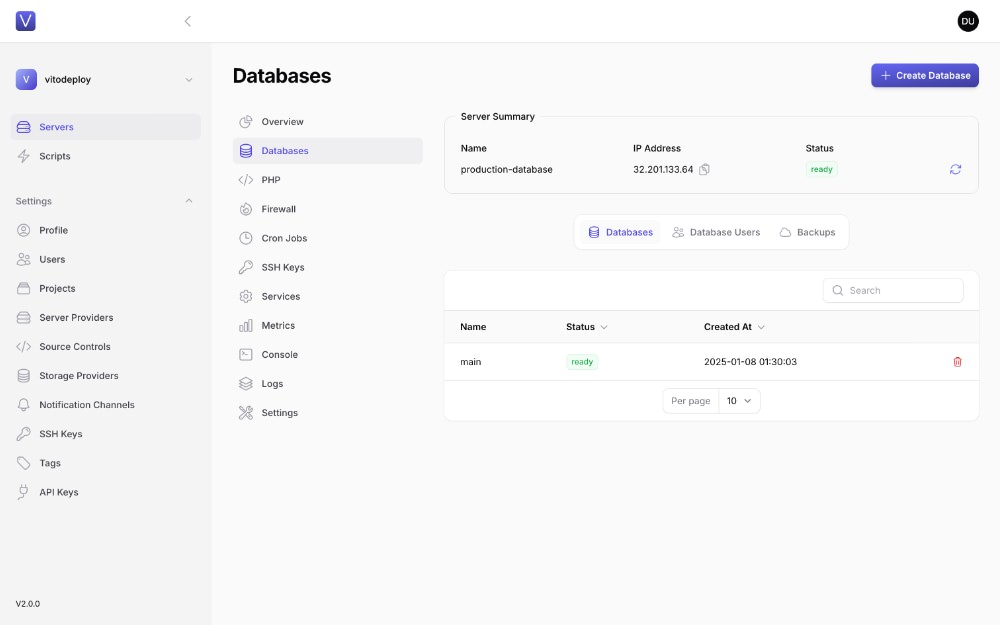Click the Projects icon
The image size is (1000, 625).
pos(24,288)
